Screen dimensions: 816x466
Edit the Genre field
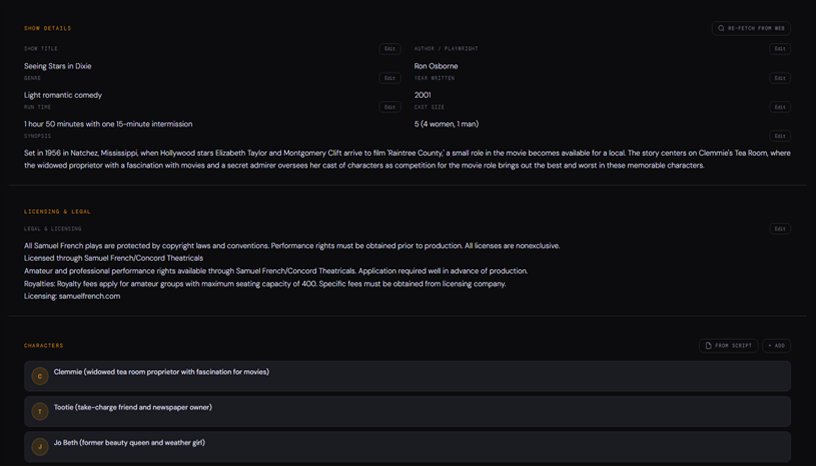(390, 78)
